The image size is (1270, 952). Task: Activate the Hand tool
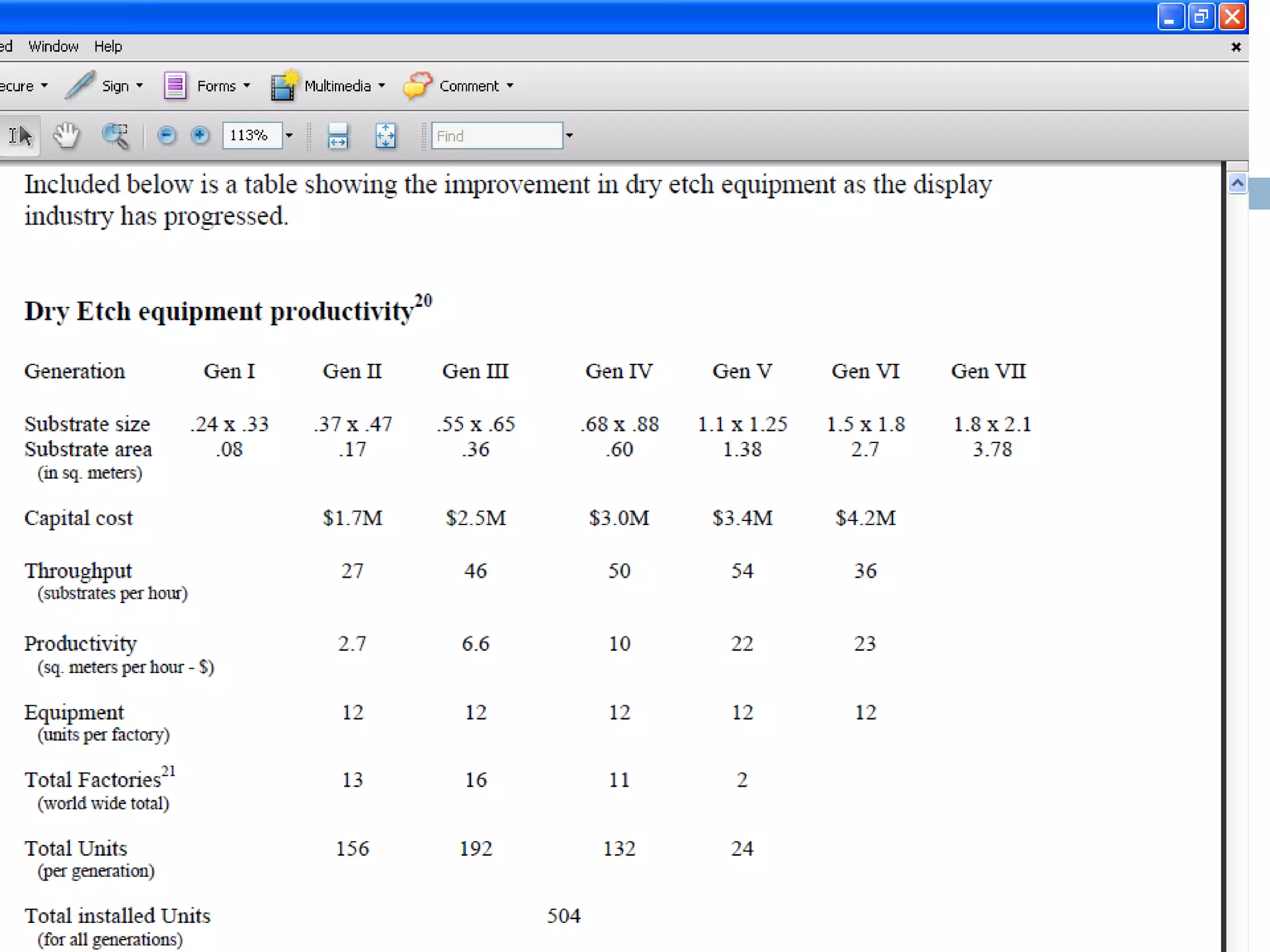[66, 135]
